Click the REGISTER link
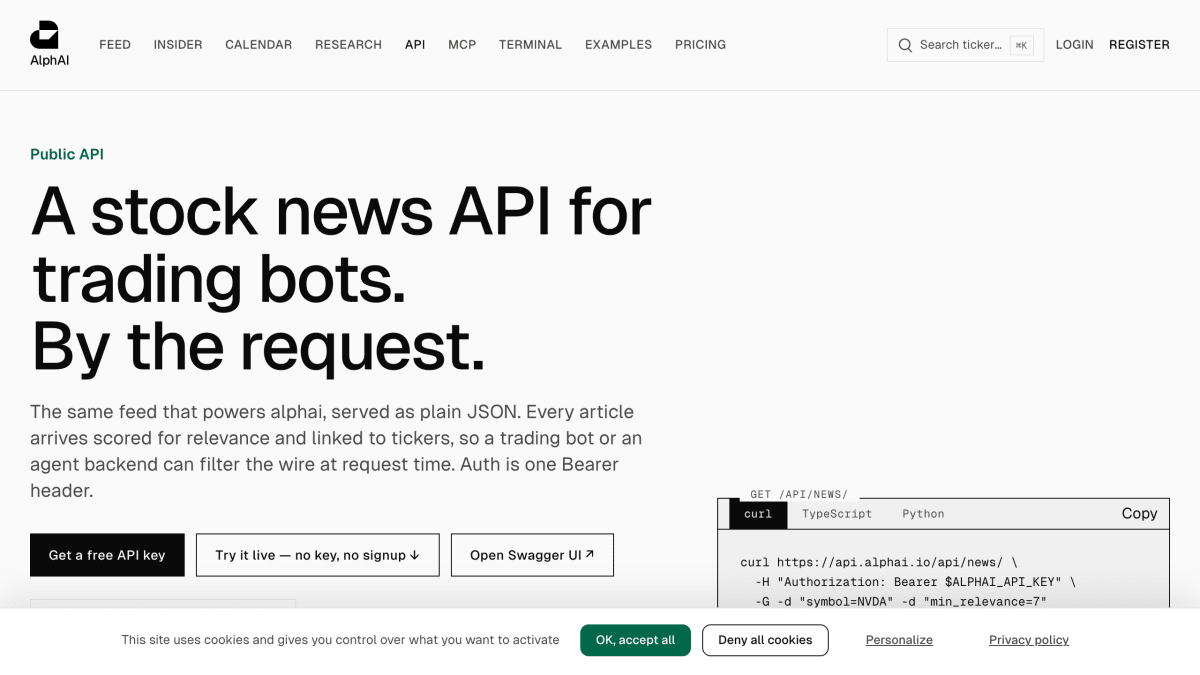Image resolution: width=1200 pixels, height=675 pixels. click(1139, 45)
